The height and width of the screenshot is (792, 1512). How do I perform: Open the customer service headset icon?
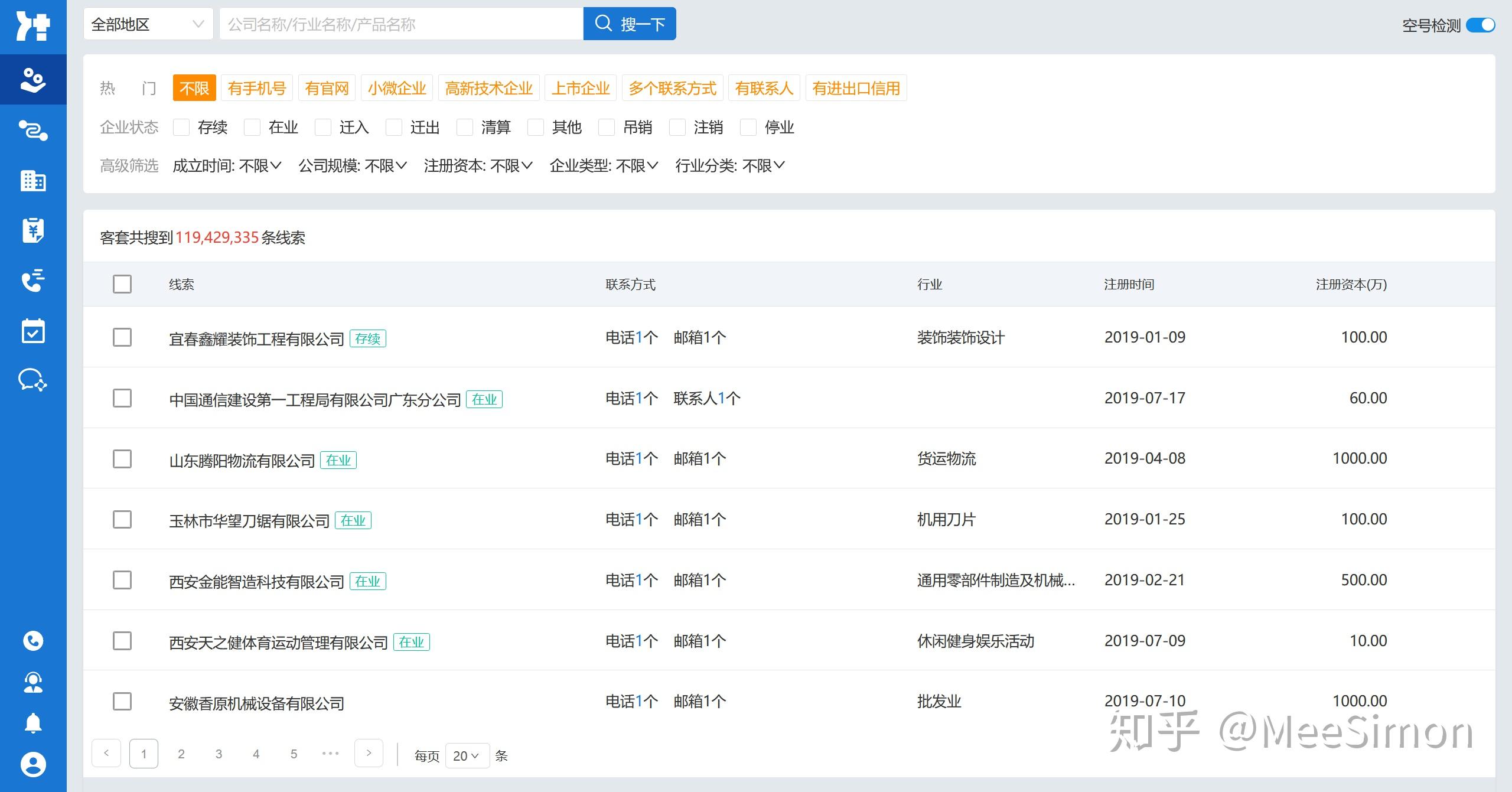coord(33,682)
